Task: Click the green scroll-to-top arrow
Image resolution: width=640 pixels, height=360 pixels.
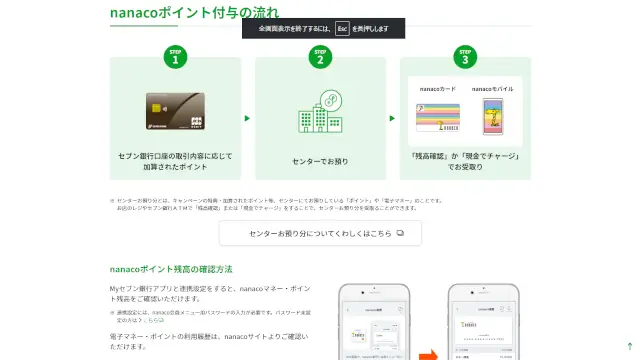Action: (x=630, y=346)
